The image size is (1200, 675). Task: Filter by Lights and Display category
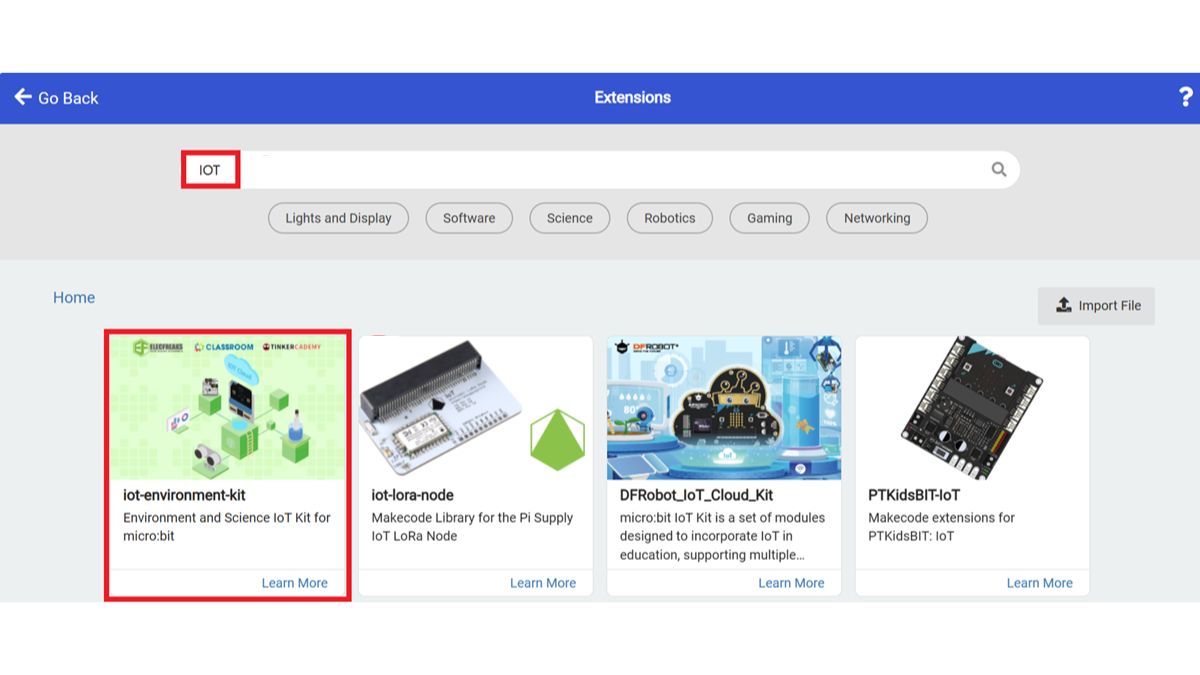coord(338,218)
